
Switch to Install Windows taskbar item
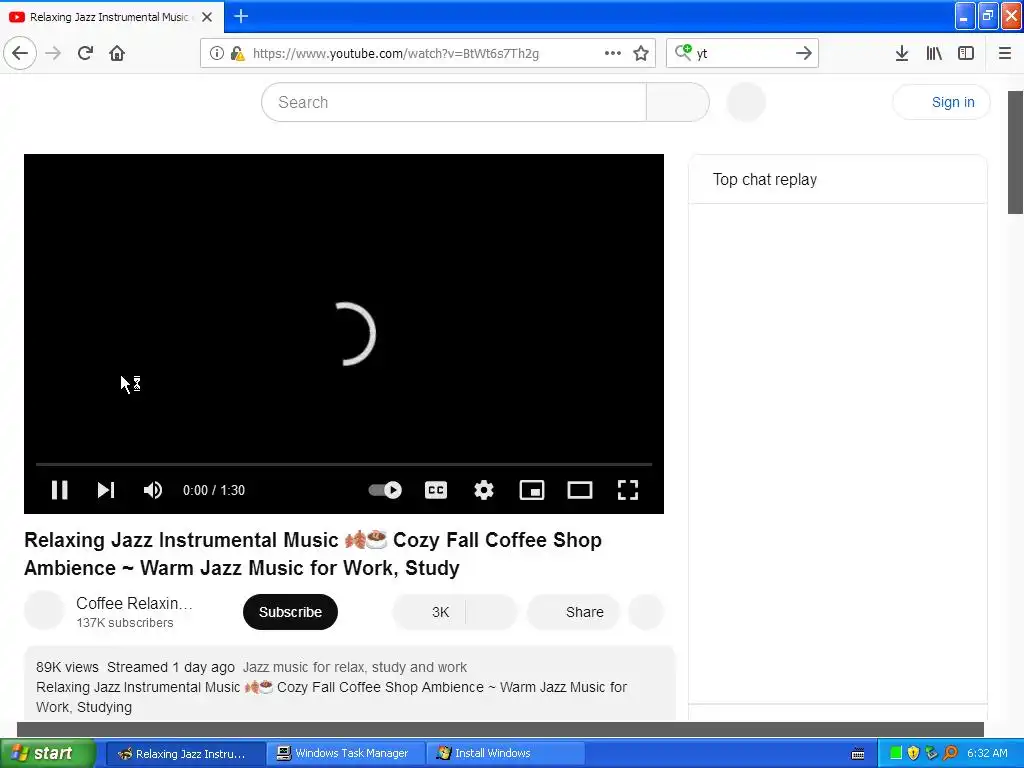[x=505, y=753]
